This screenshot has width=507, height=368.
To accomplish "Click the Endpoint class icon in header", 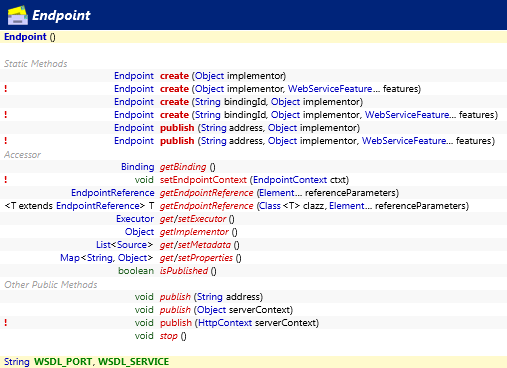I will (18, 15).
